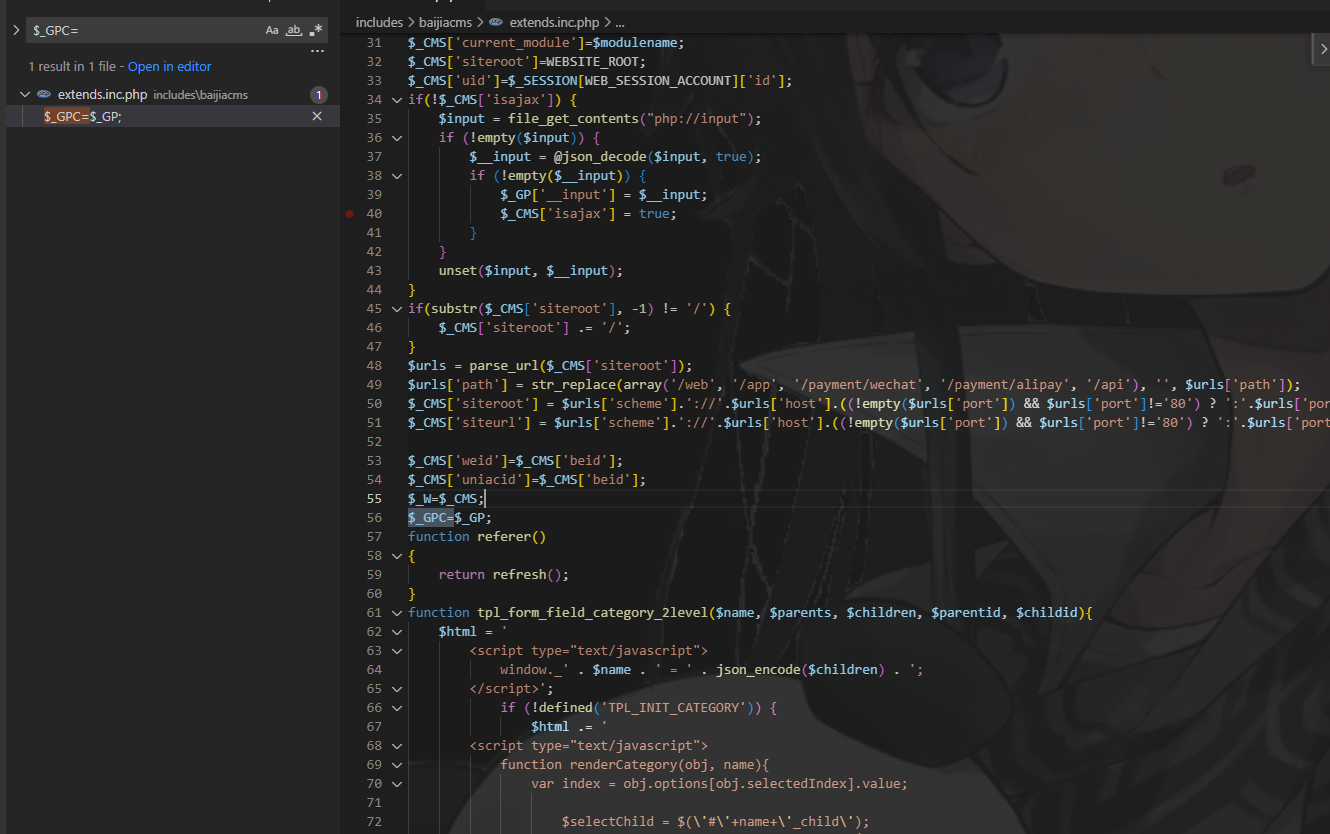This screenshot has width=1330, height=834.
Task: Click the $_W=$_CMS; code line
Action: click(x=446, y=499)
